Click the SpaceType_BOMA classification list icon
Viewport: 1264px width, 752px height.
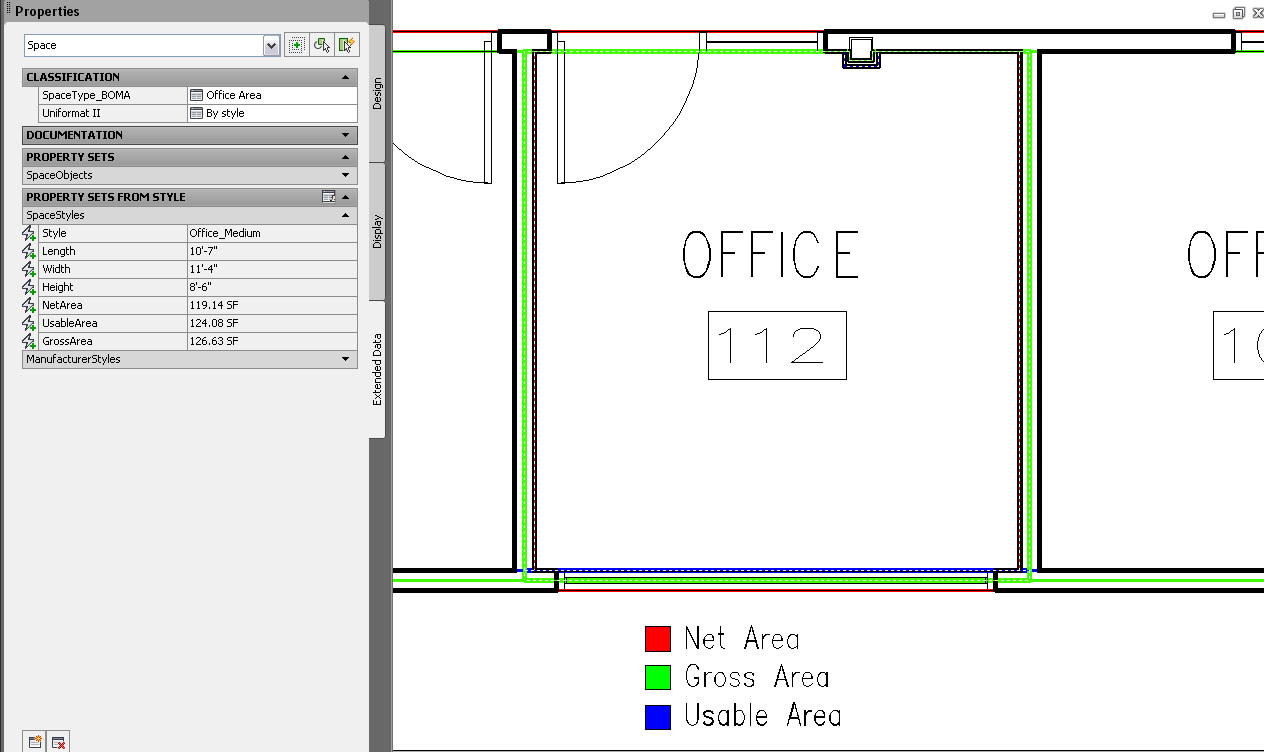click(x=196, y=95)
